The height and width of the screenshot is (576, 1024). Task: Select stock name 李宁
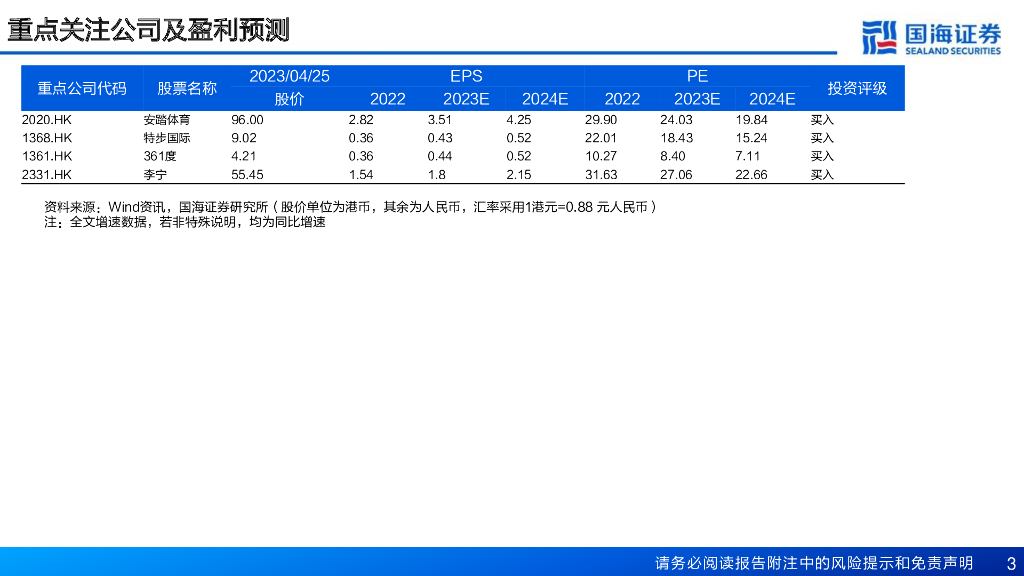tap(155, 175)
